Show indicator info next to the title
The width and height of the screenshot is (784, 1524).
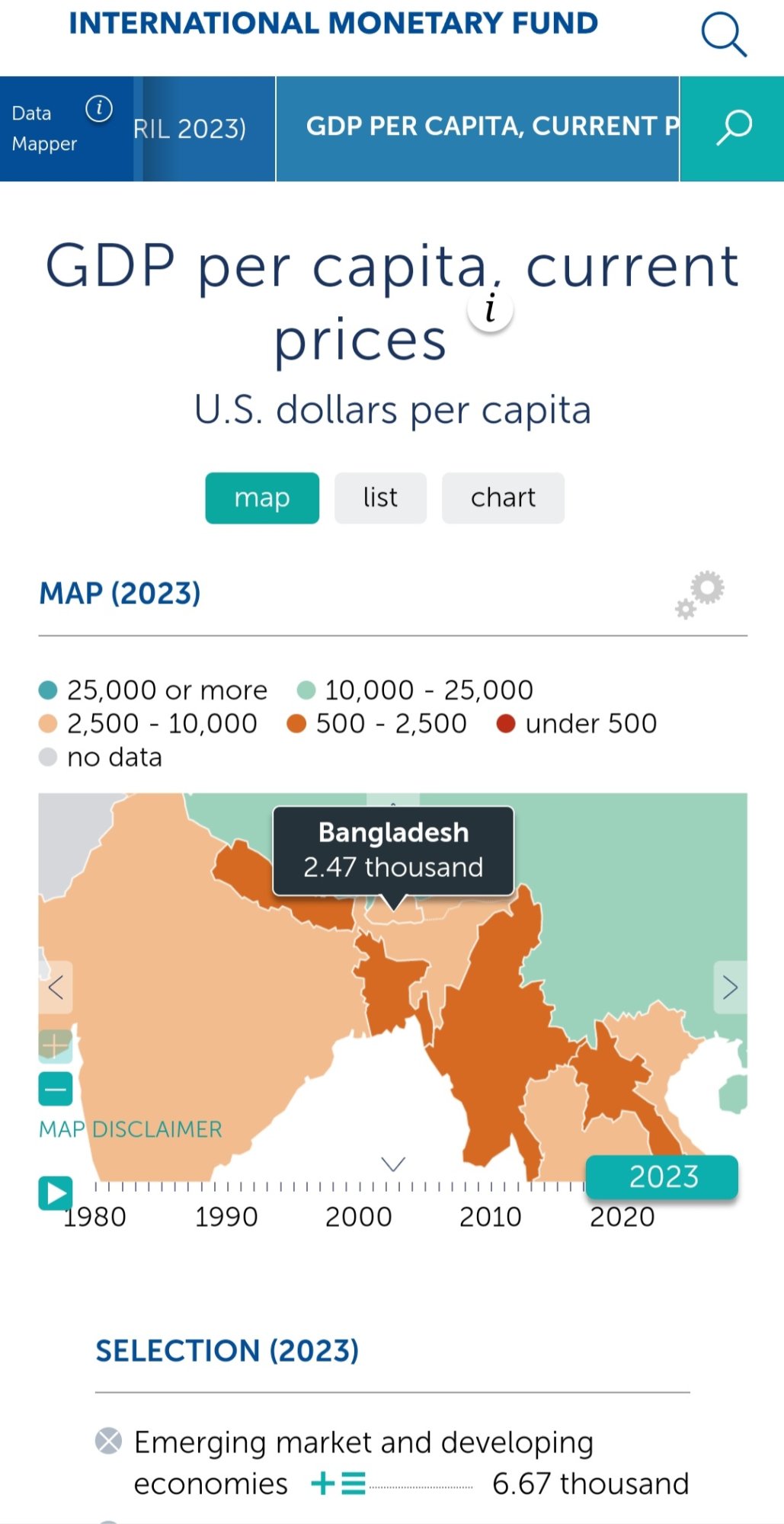(x=491, y=309)
